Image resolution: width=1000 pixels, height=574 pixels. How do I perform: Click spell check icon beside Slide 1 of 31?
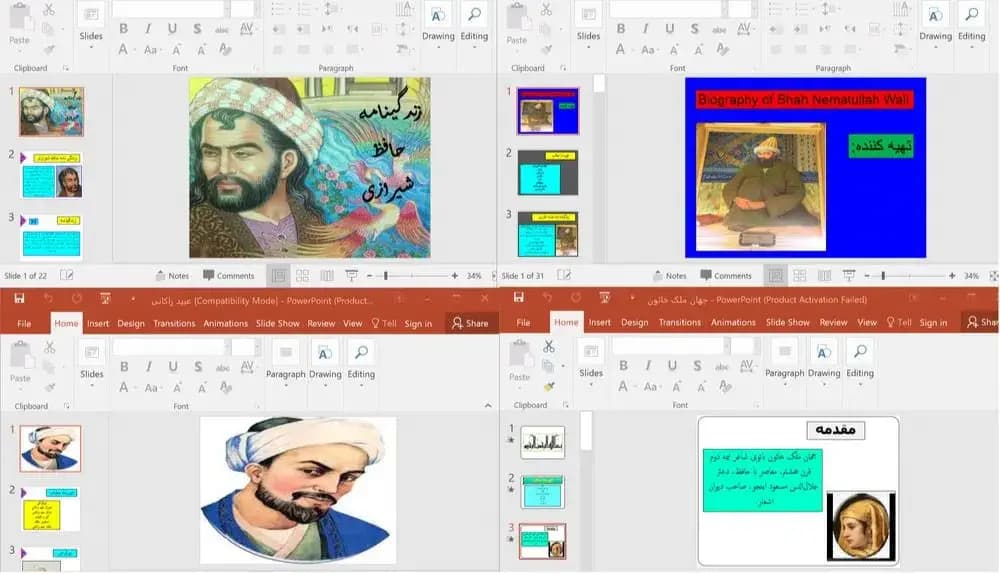[x=564, y=275]
